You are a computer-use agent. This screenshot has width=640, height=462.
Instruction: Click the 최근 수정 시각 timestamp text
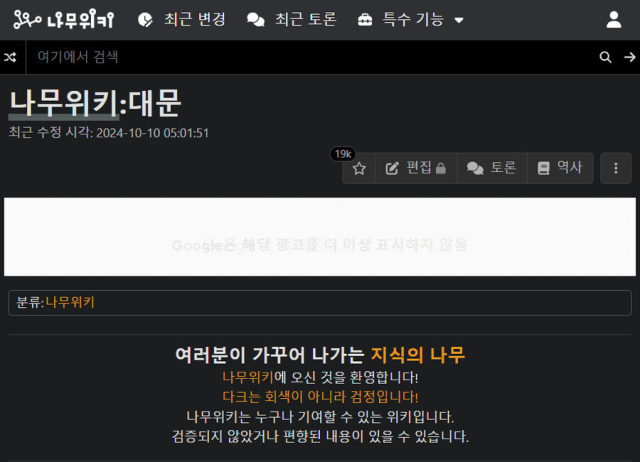tap(109, 133)
